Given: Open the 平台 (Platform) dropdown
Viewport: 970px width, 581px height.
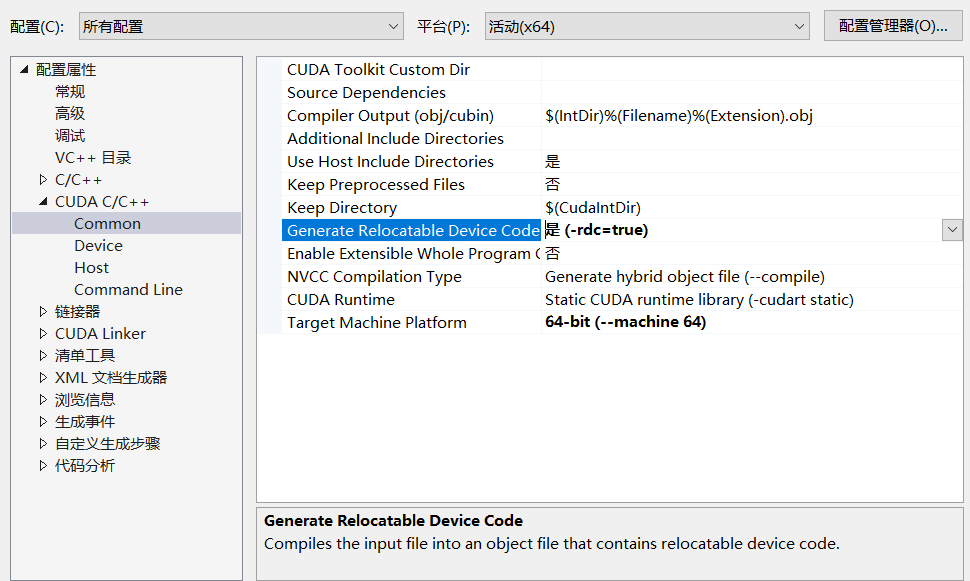Looking at the screenshot, I should [647, 26].
